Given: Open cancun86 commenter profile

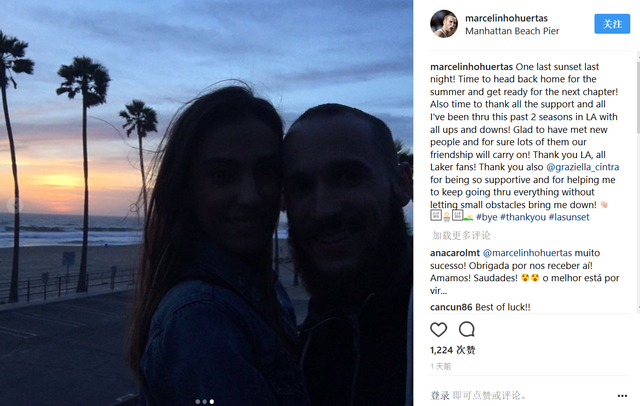Looking at the screenshot, I should (x=451, y=307).
